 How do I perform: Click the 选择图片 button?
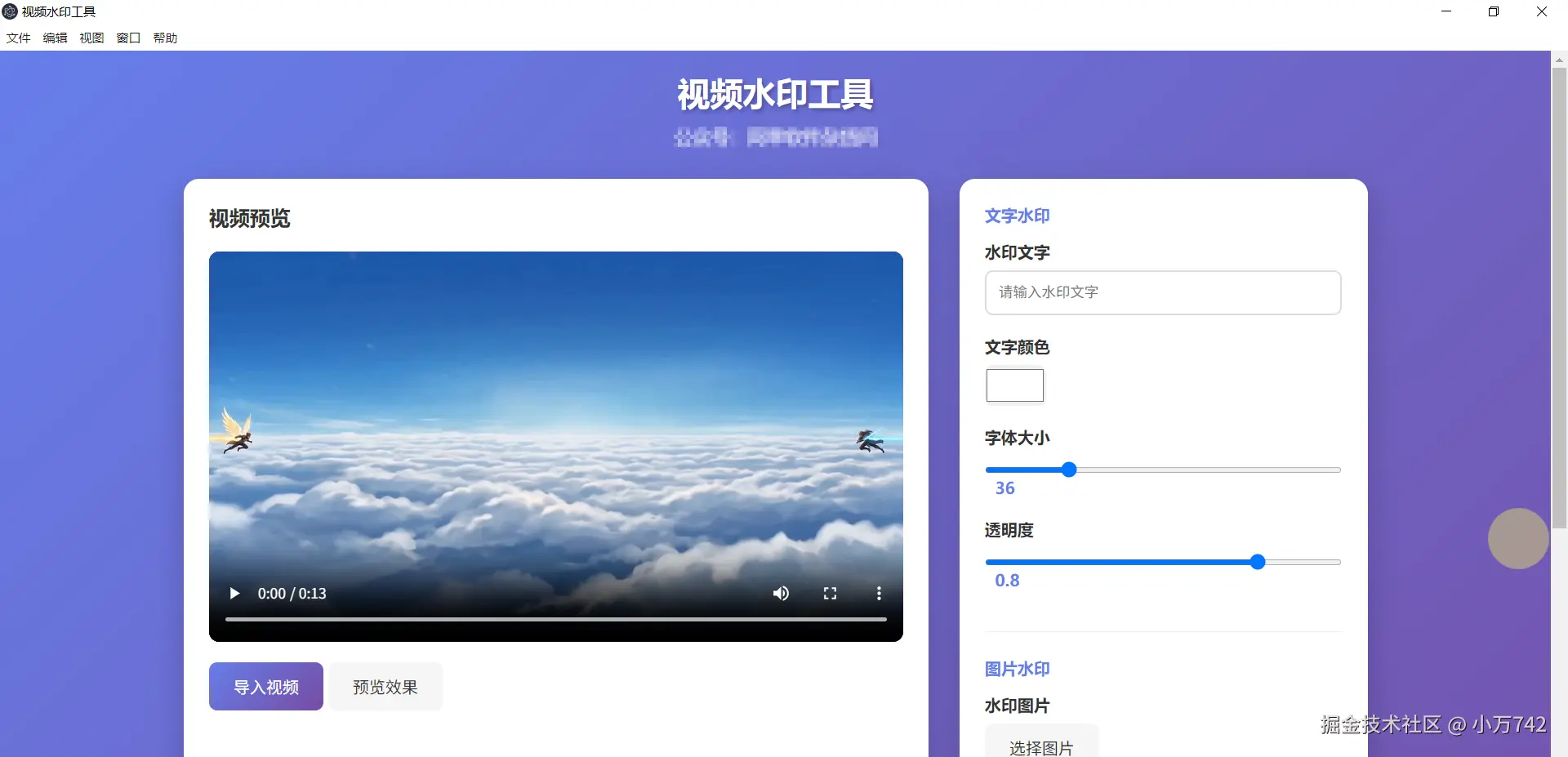[1041, 742]
